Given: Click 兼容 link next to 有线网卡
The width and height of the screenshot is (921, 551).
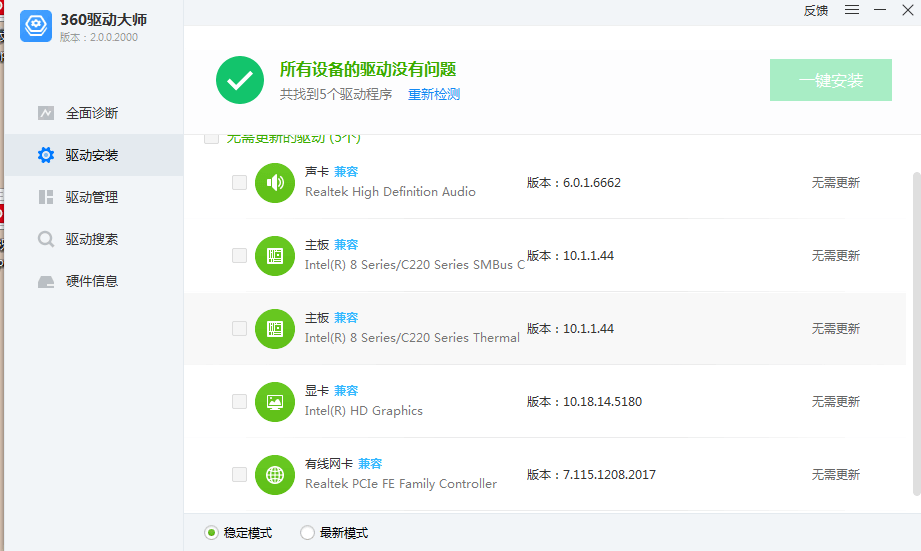Looking at the screenshot, I should tap(370, 463).
